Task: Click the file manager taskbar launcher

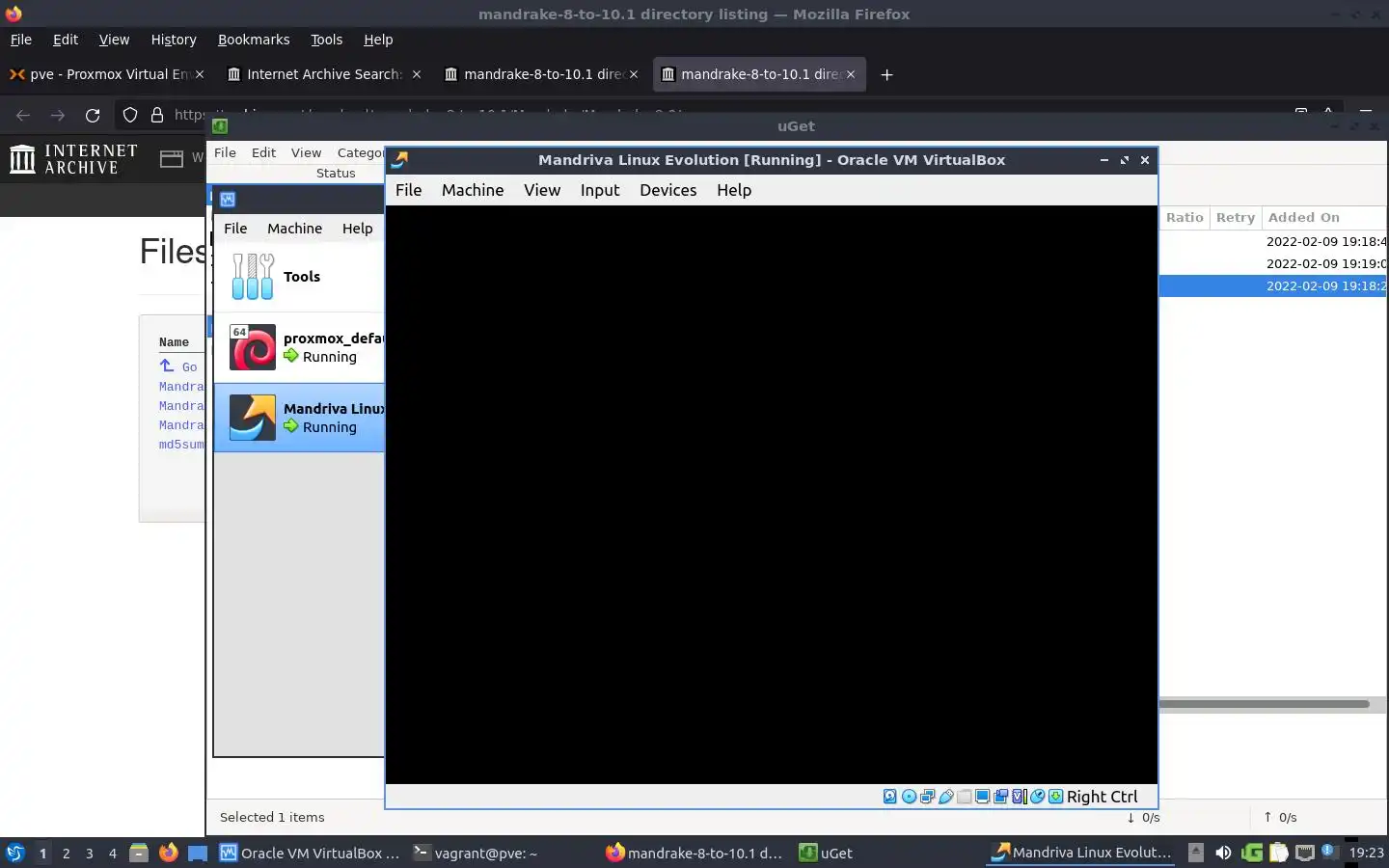Action: point(139,853)
